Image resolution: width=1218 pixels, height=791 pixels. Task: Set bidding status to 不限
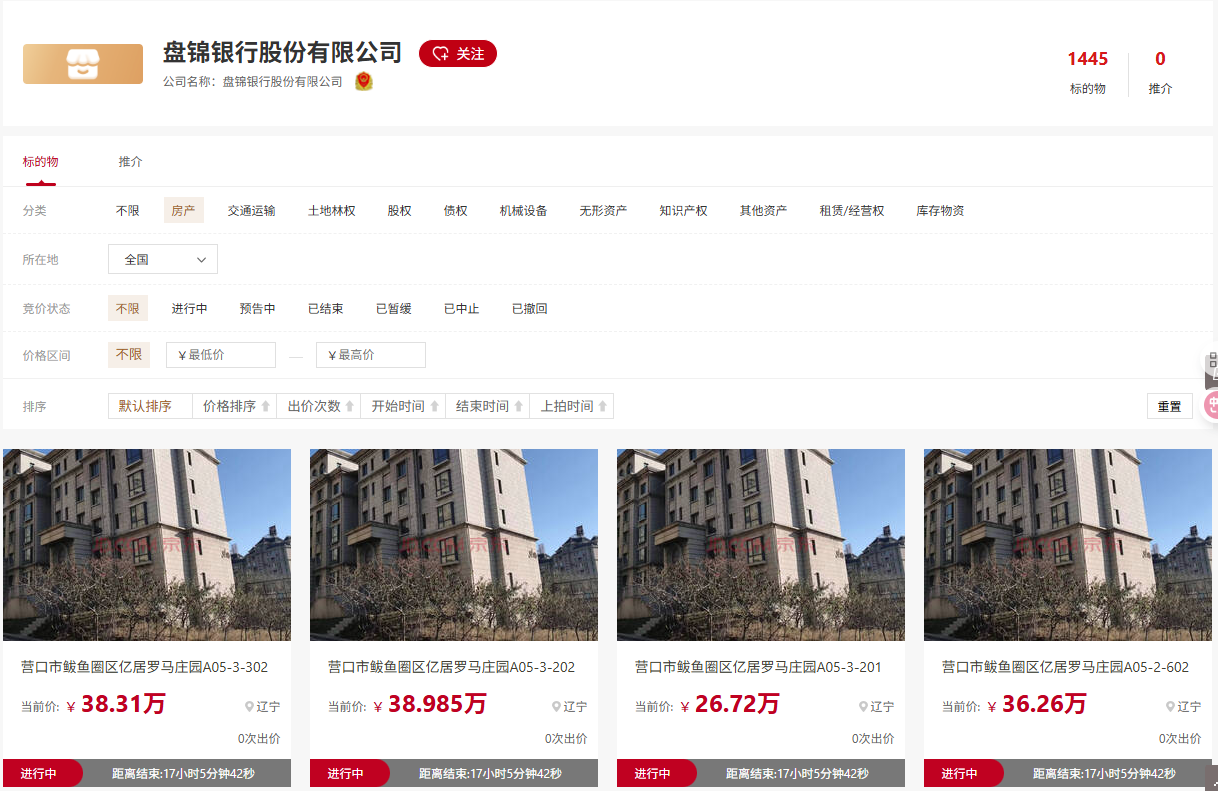tap(128, 309)
